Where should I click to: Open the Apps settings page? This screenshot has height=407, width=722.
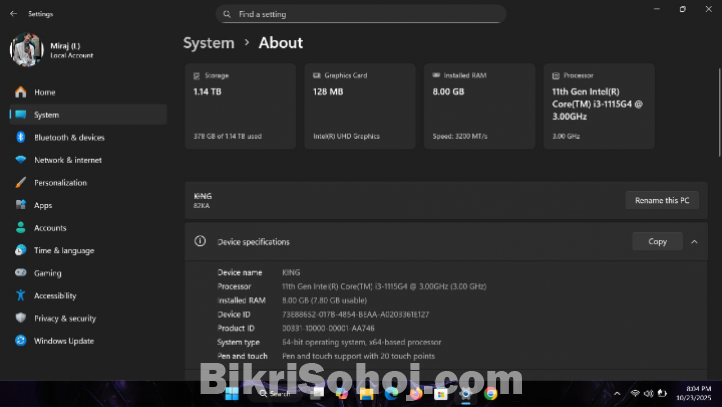[88, 205]
